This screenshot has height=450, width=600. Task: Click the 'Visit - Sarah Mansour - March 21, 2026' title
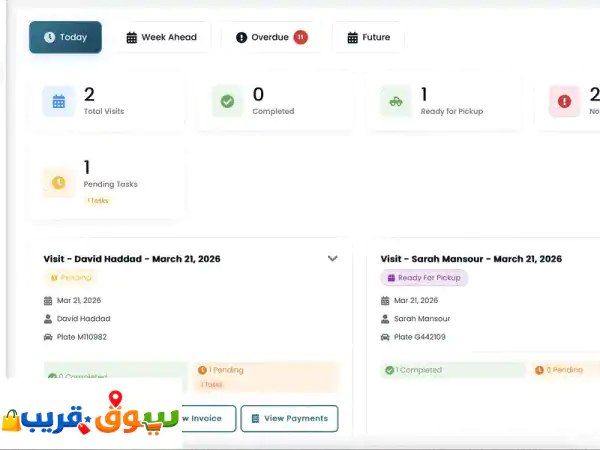[471, 259]
